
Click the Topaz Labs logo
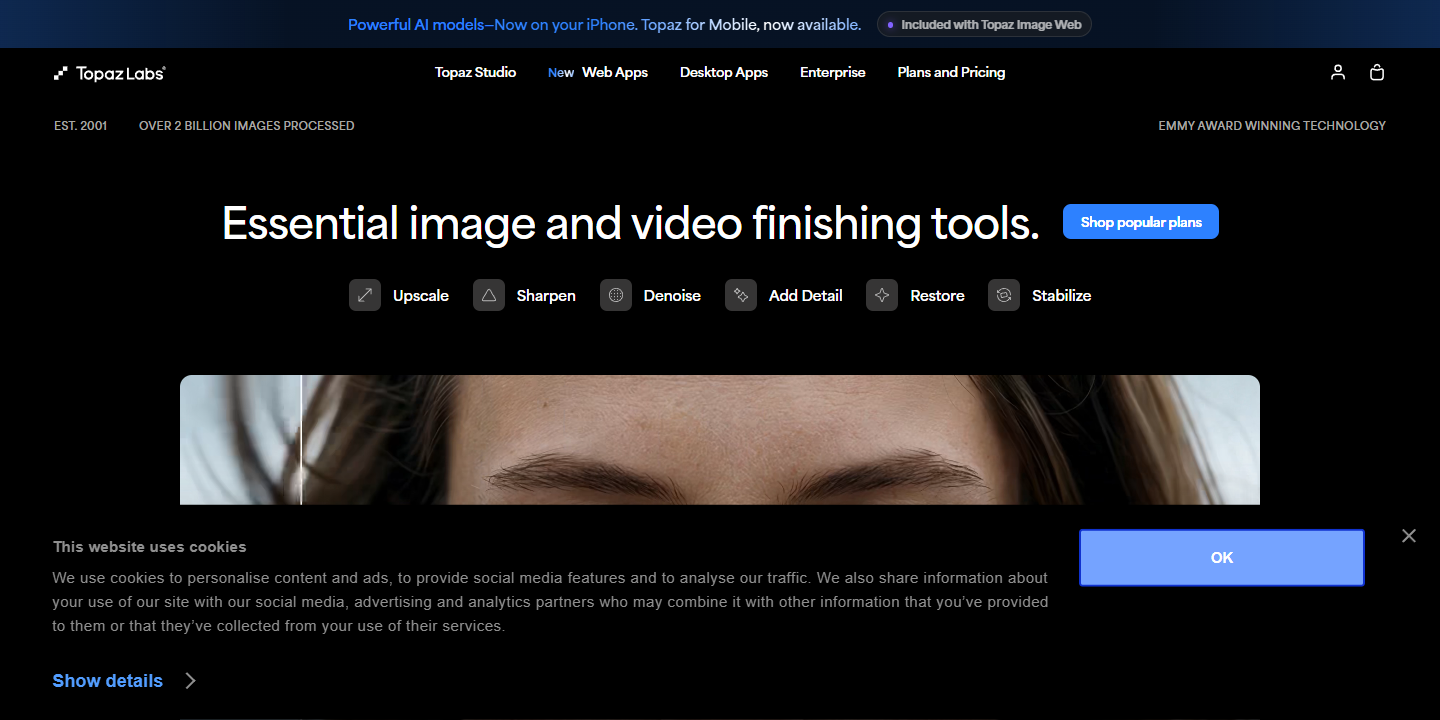pyautogui.click(x=110, y=73)
